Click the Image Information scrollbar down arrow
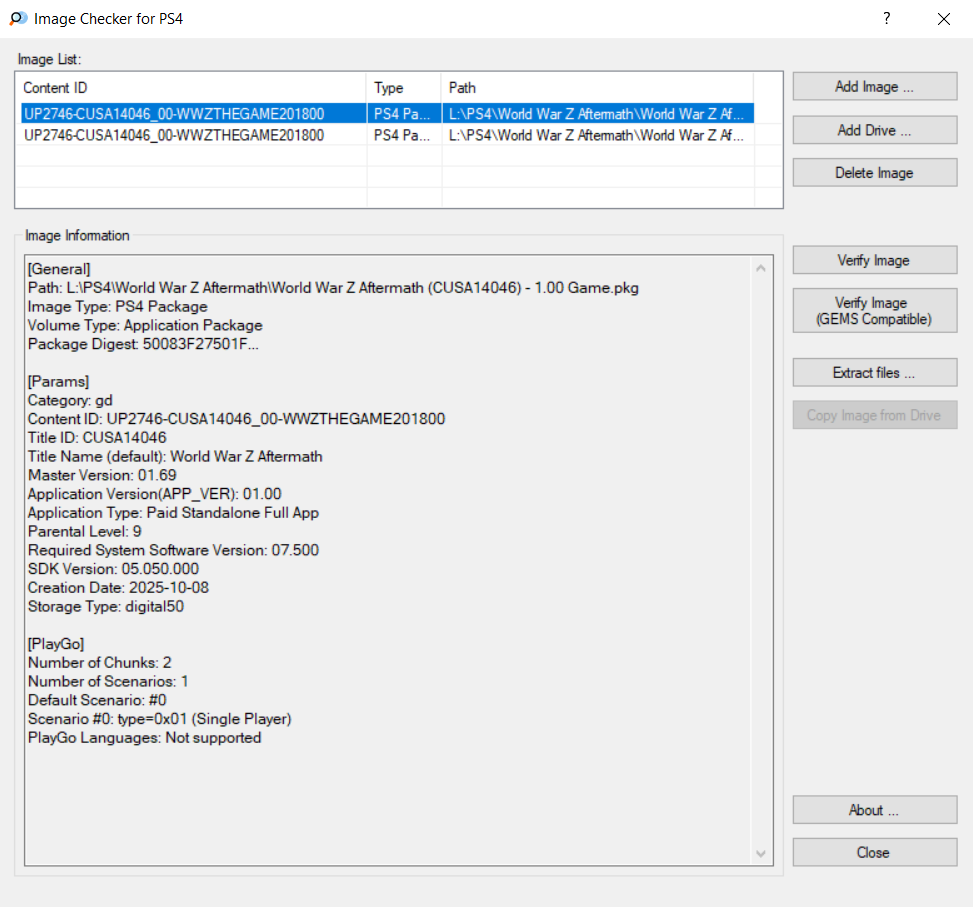 pyautogui.click(x=763, y=853)
